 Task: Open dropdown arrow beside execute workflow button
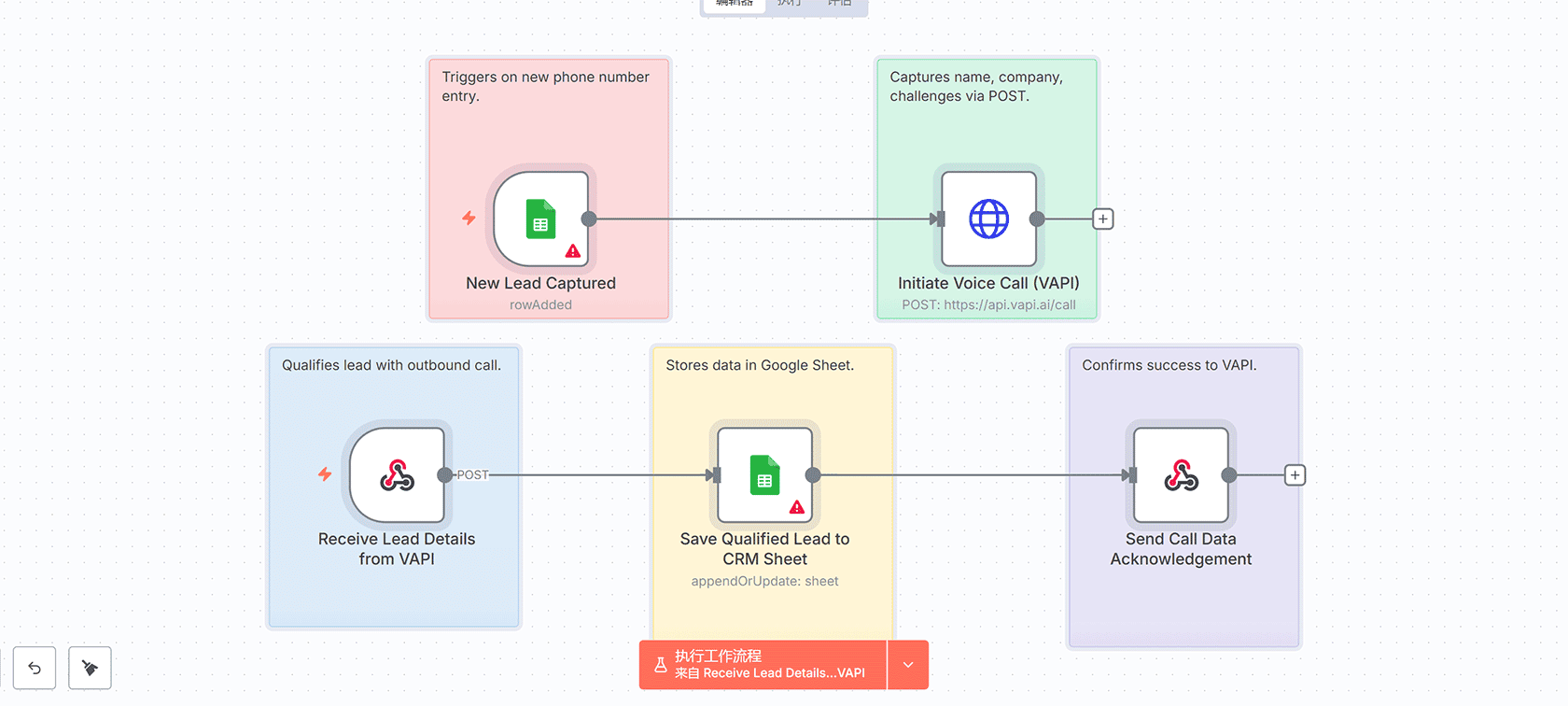pos(908,665)
